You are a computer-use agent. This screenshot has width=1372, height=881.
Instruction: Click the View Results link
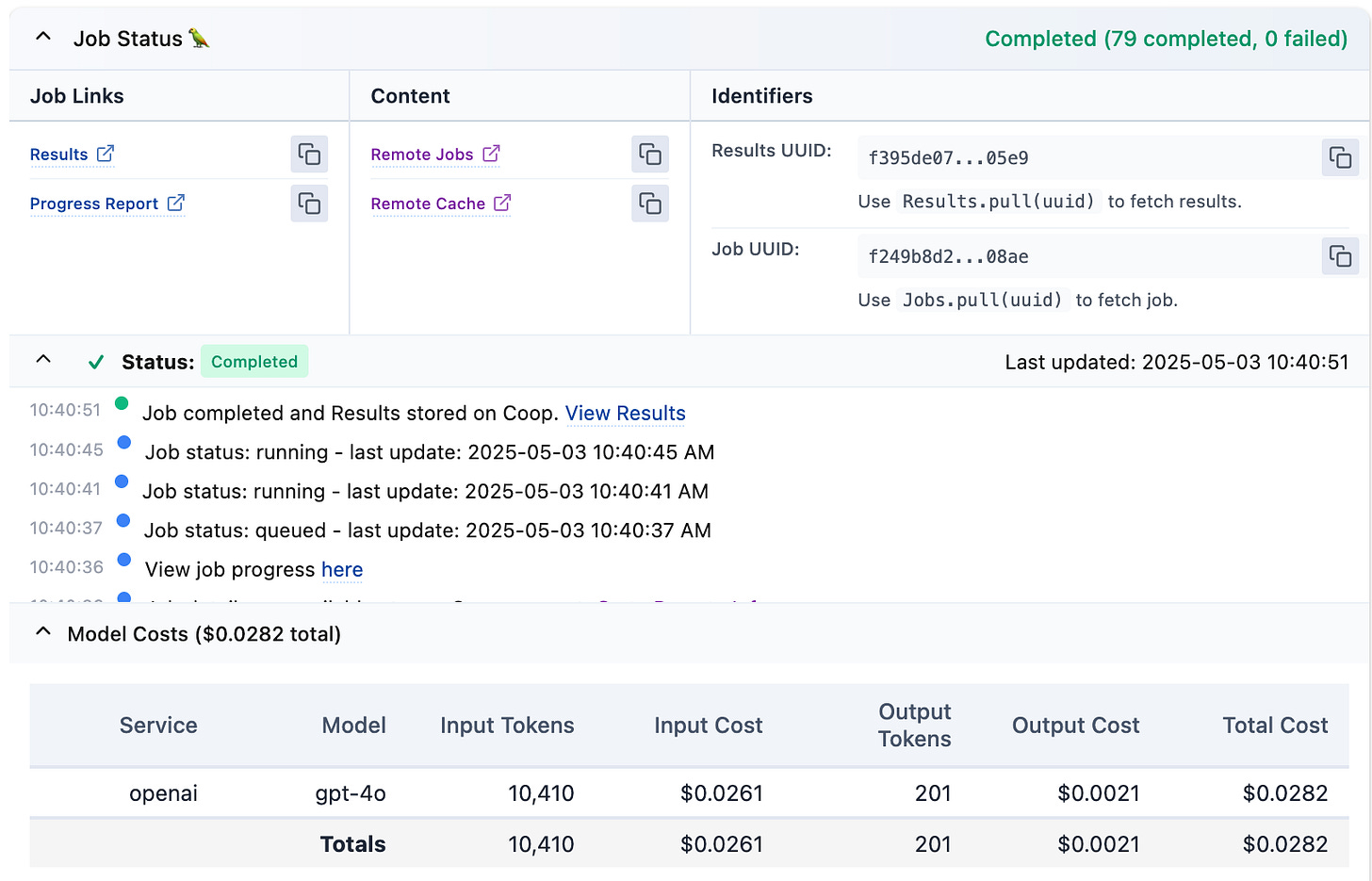pos(625,414)
